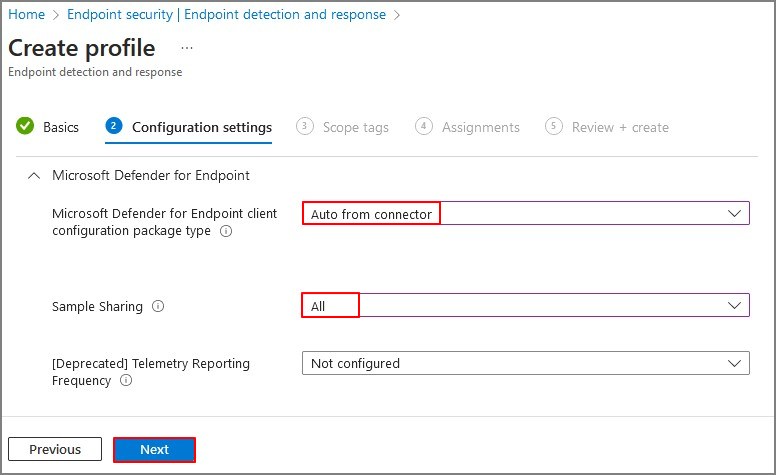Click the blue step 2 circle icon
The image size is (776, 475).
[114, 126]
